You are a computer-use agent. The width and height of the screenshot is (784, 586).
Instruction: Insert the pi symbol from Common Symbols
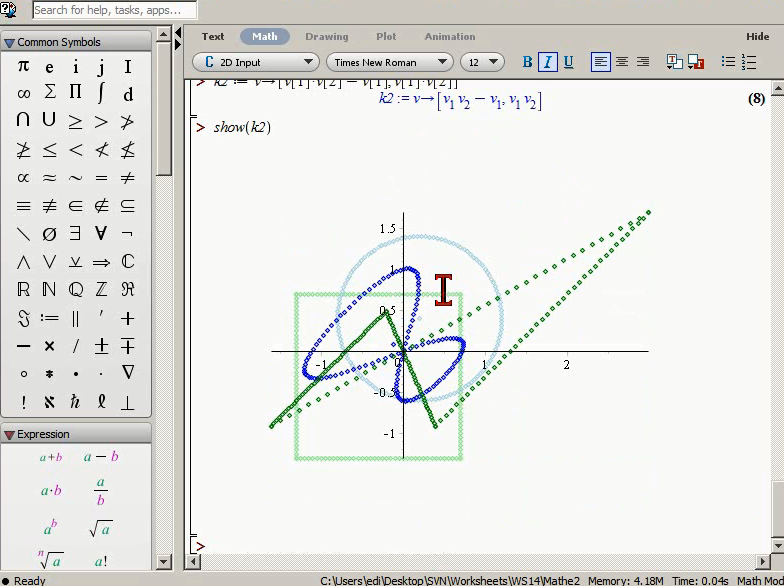pos(23,66)
